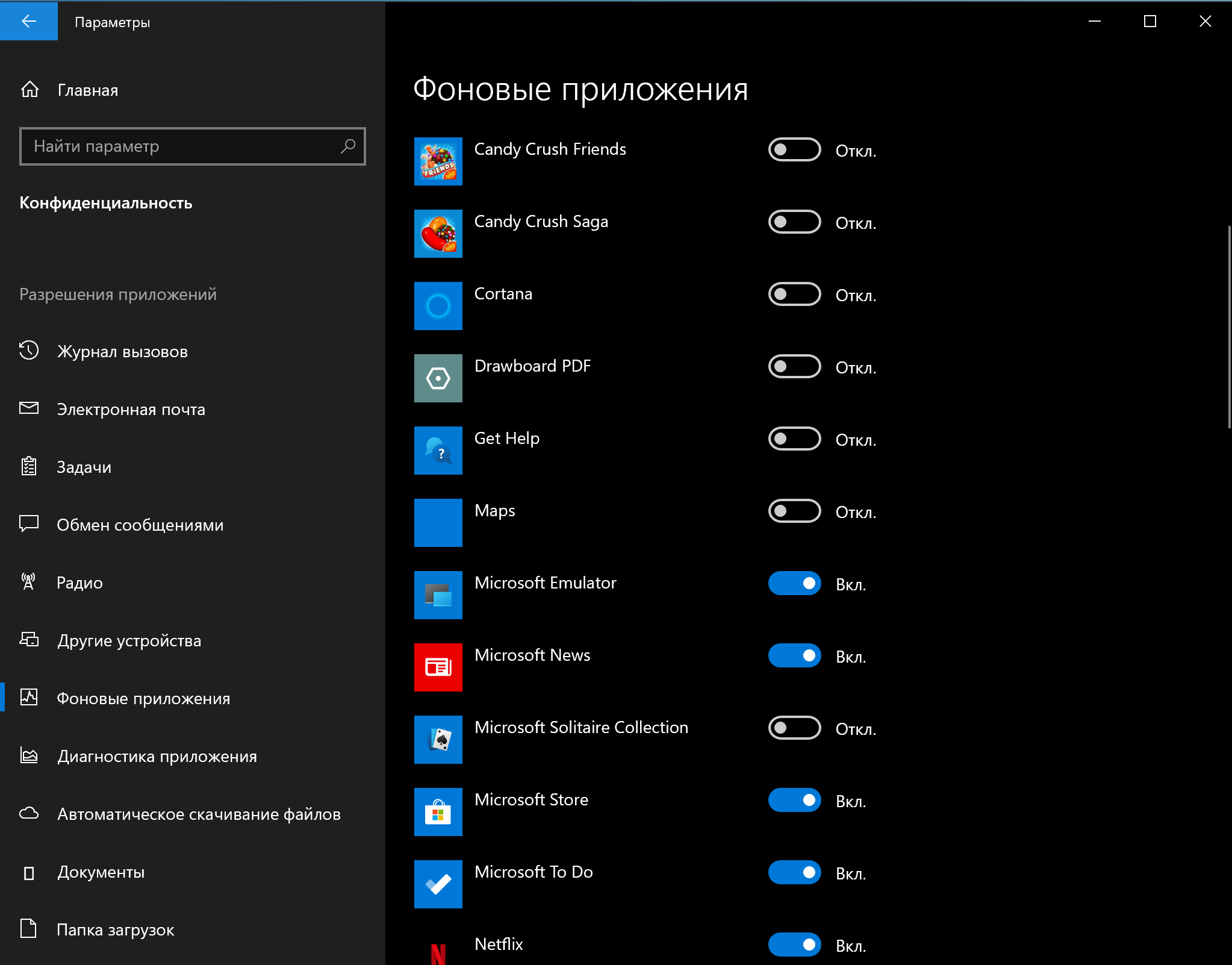Enable the Get Help background toggle
Screen dimensions: 1232x965
coord(794,439)
